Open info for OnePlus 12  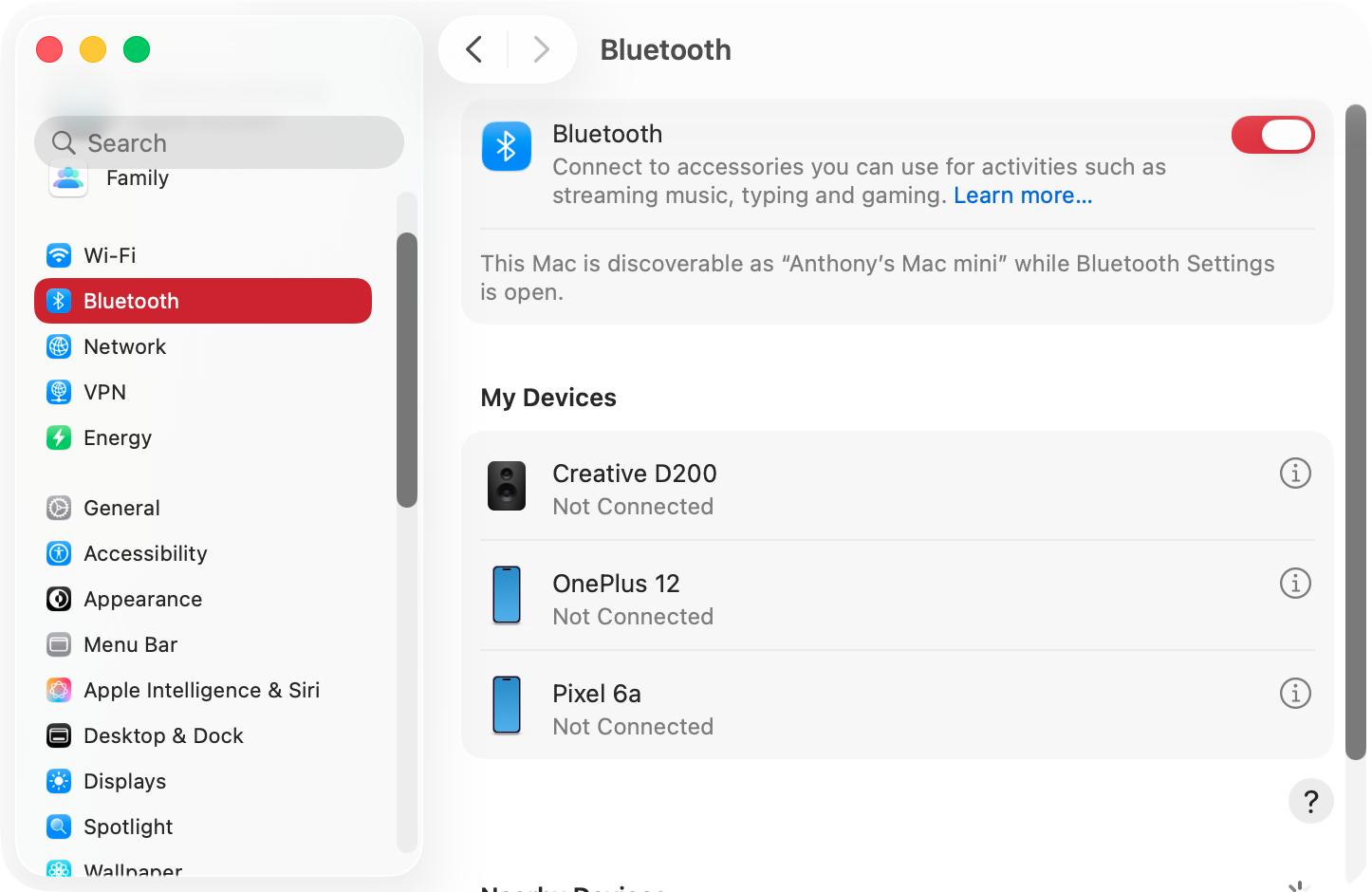pos(1295,583)
